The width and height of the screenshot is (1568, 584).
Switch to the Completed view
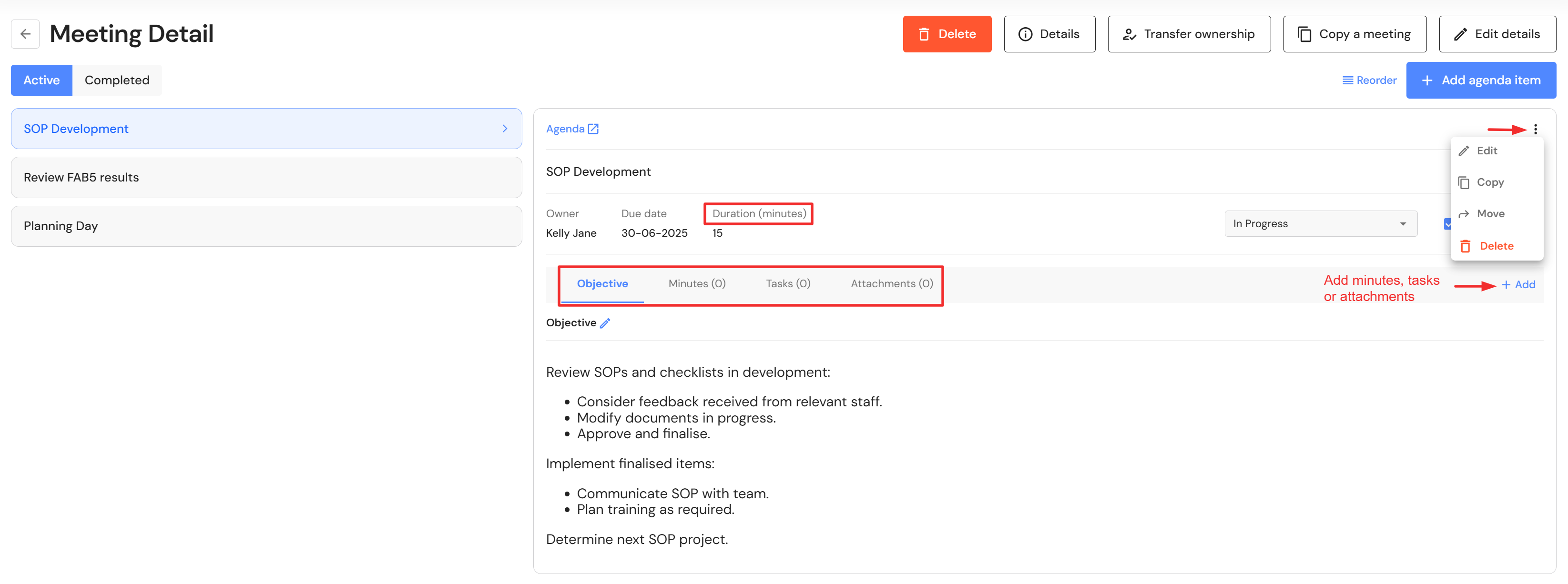(x=117, y=81)
